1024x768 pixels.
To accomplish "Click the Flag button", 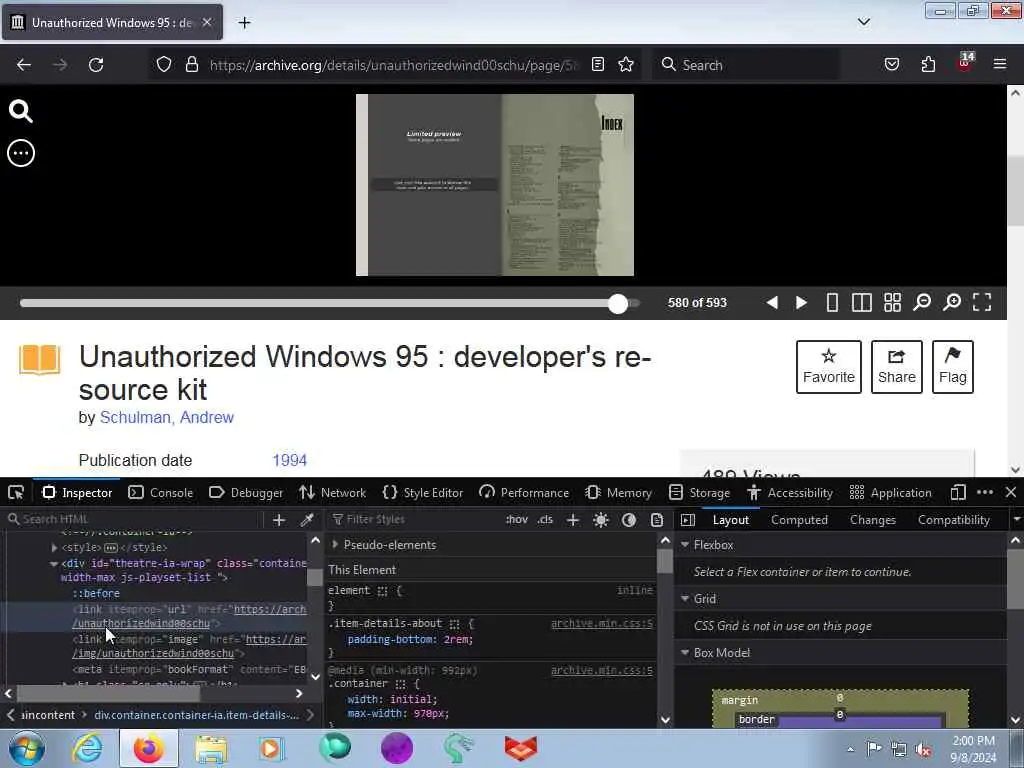I will point(953,367).
